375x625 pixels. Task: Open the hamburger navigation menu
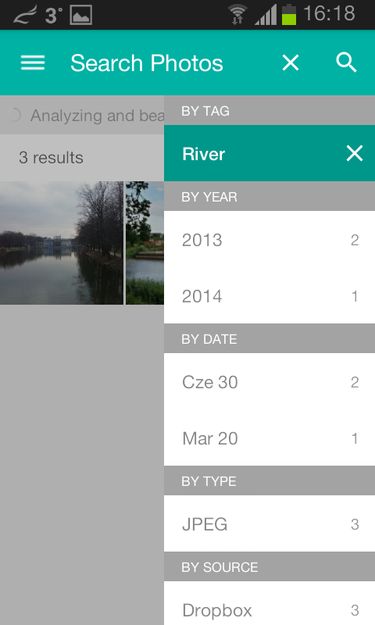click(x=33, y=63)
